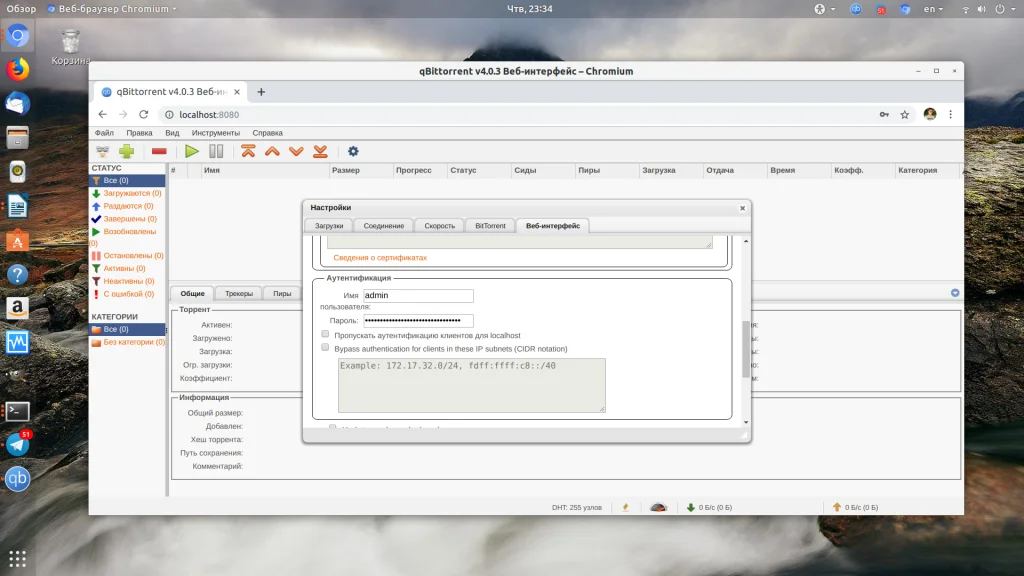Switch to the Загрузки settings tab
The height and width of the screenshot is (576, 1024).
click(329, 226)
